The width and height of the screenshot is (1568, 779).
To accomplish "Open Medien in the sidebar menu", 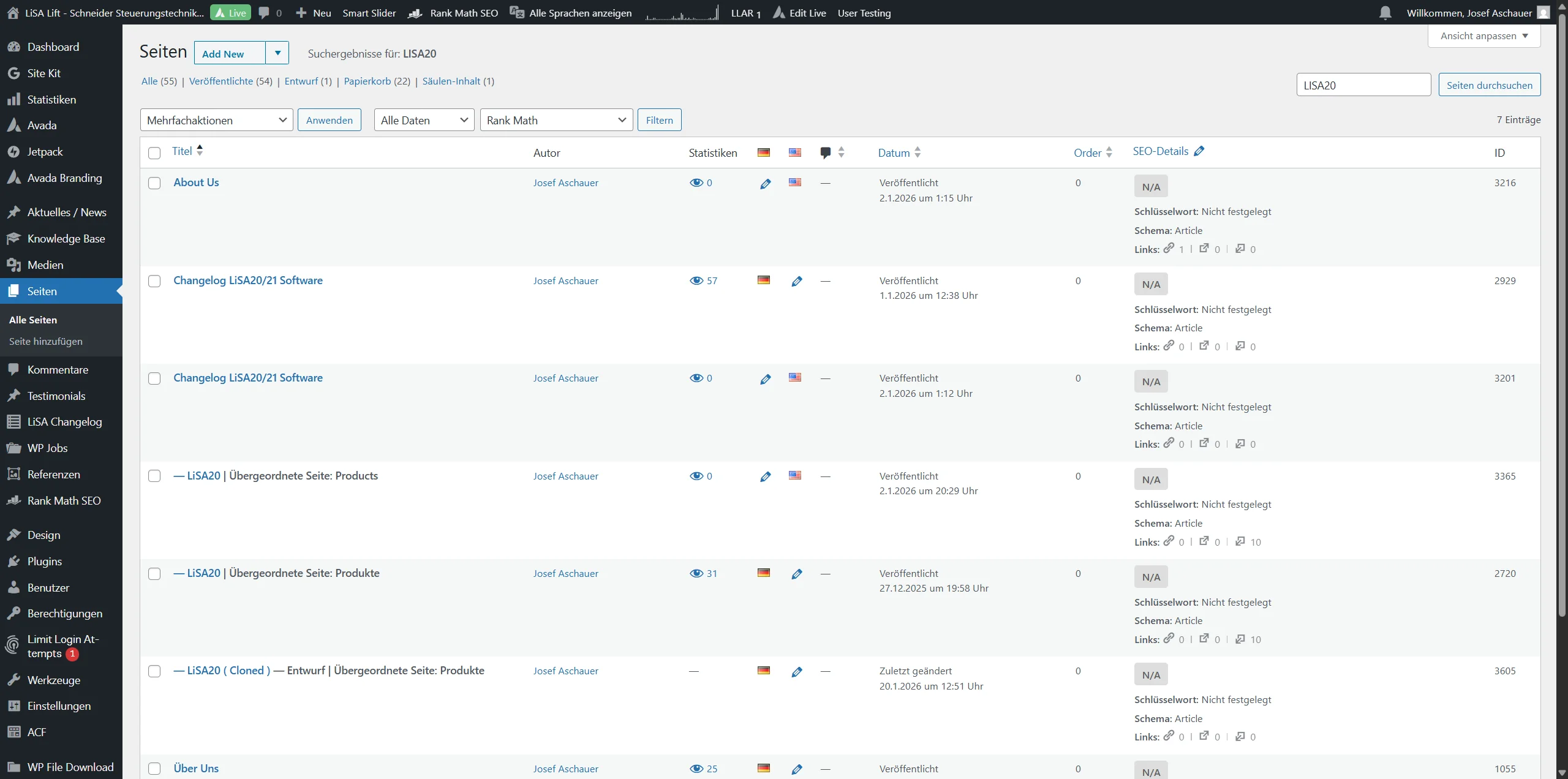I will coord(46,265).
